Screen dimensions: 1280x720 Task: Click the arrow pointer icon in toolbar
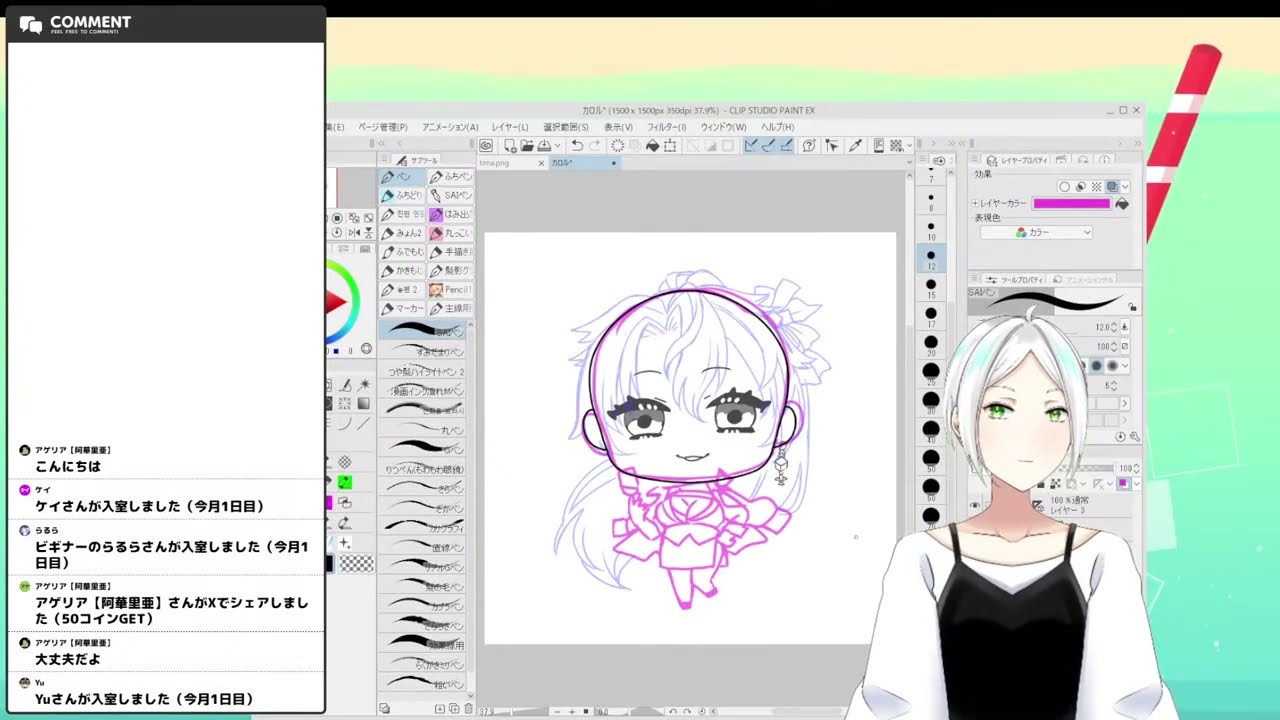[831, 145]
